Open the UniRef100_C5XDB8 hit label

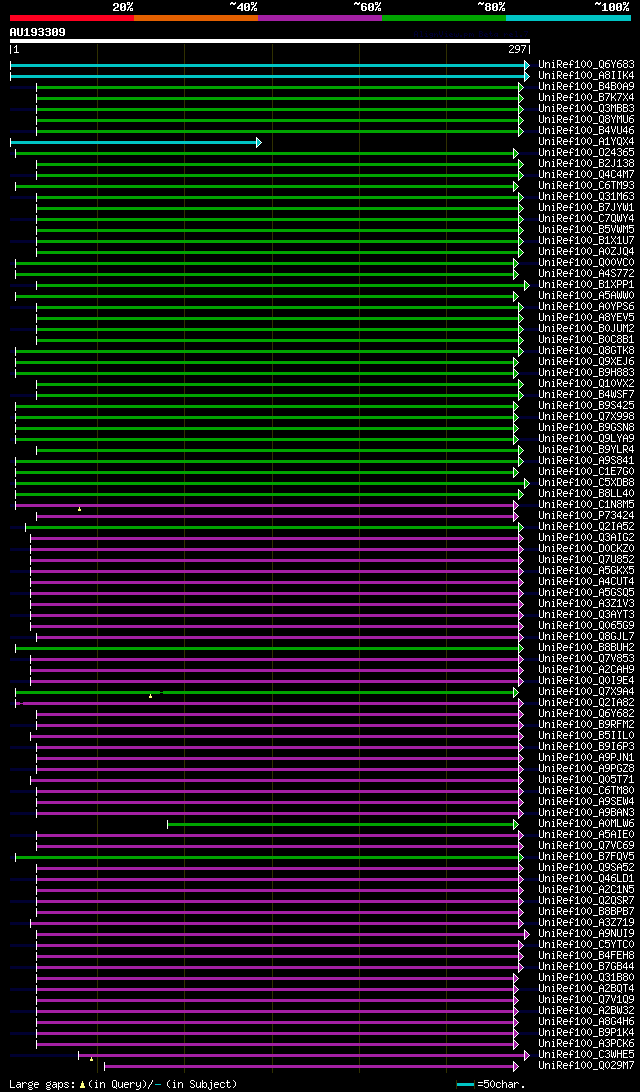tap(586, 483)
